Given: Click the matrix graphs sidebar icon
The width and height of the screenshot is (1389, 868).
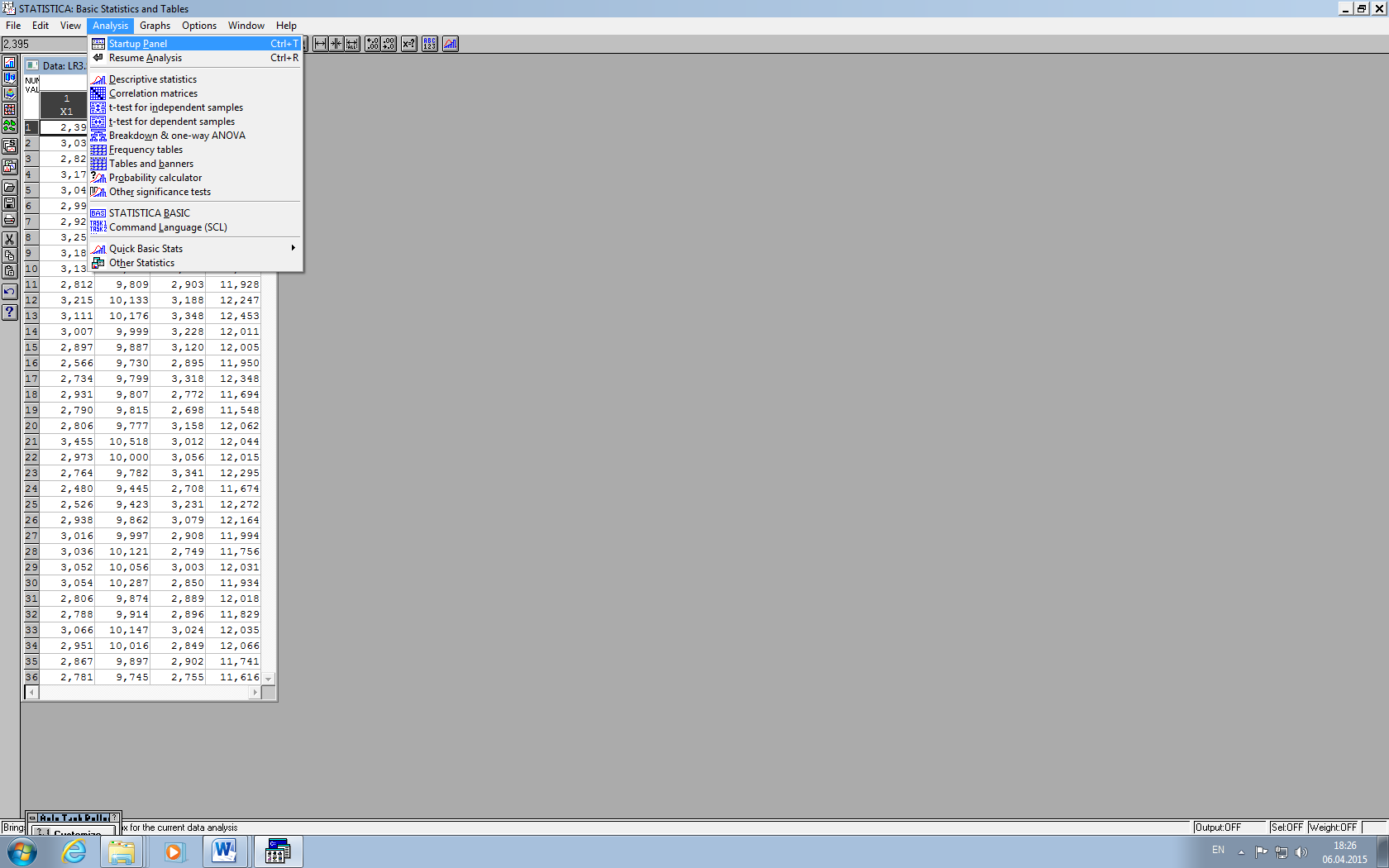Looking at the screenshot, I should click(x=10, y=110).
